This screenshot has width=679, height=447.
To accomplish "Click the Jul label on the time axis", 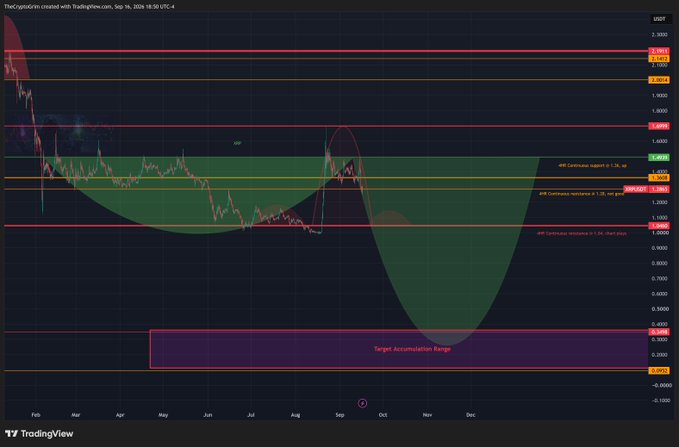I will [x=251, y=415].
